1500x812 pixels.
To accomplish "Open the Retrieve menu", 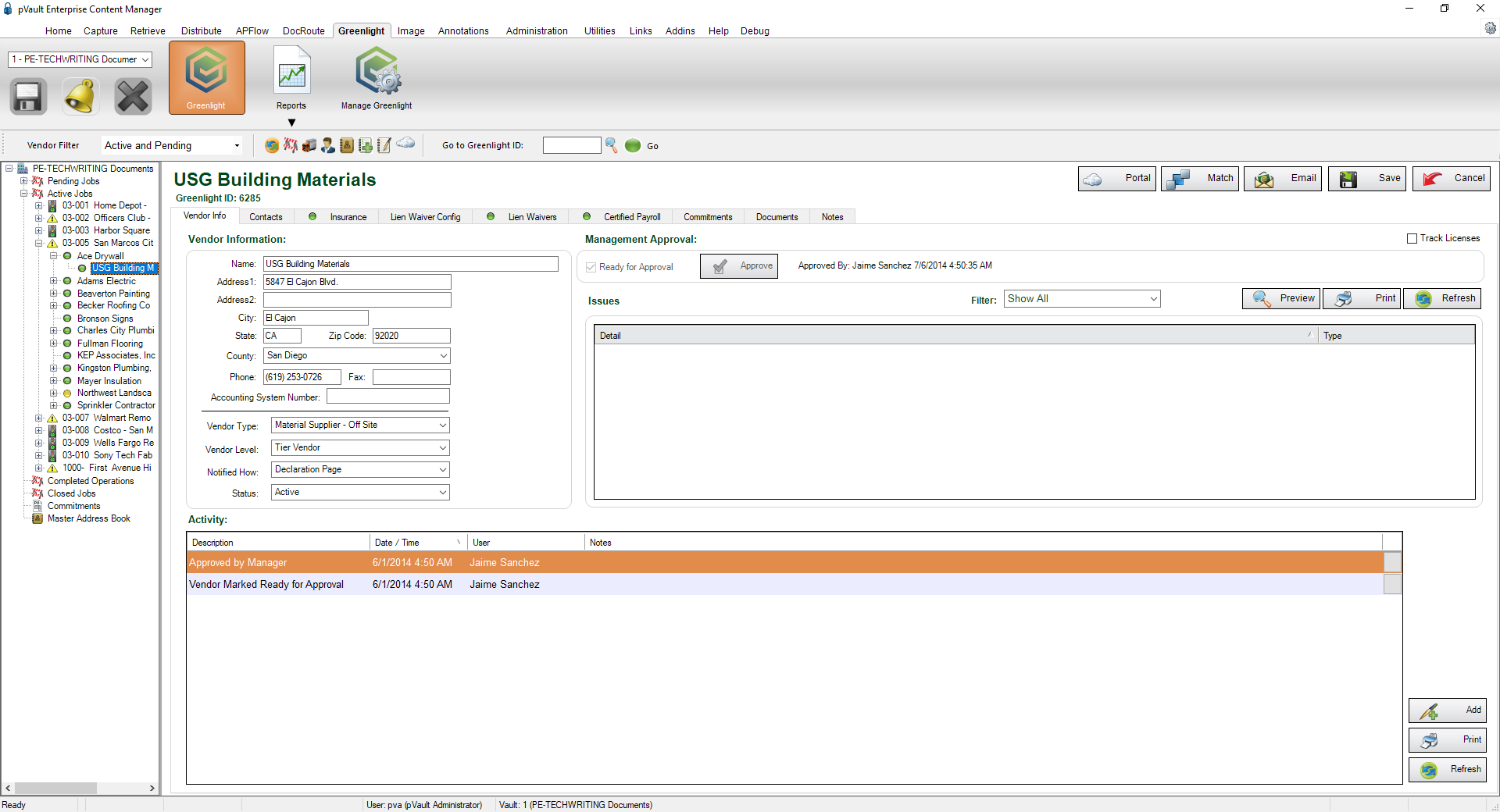I will (x=148, y=31).
